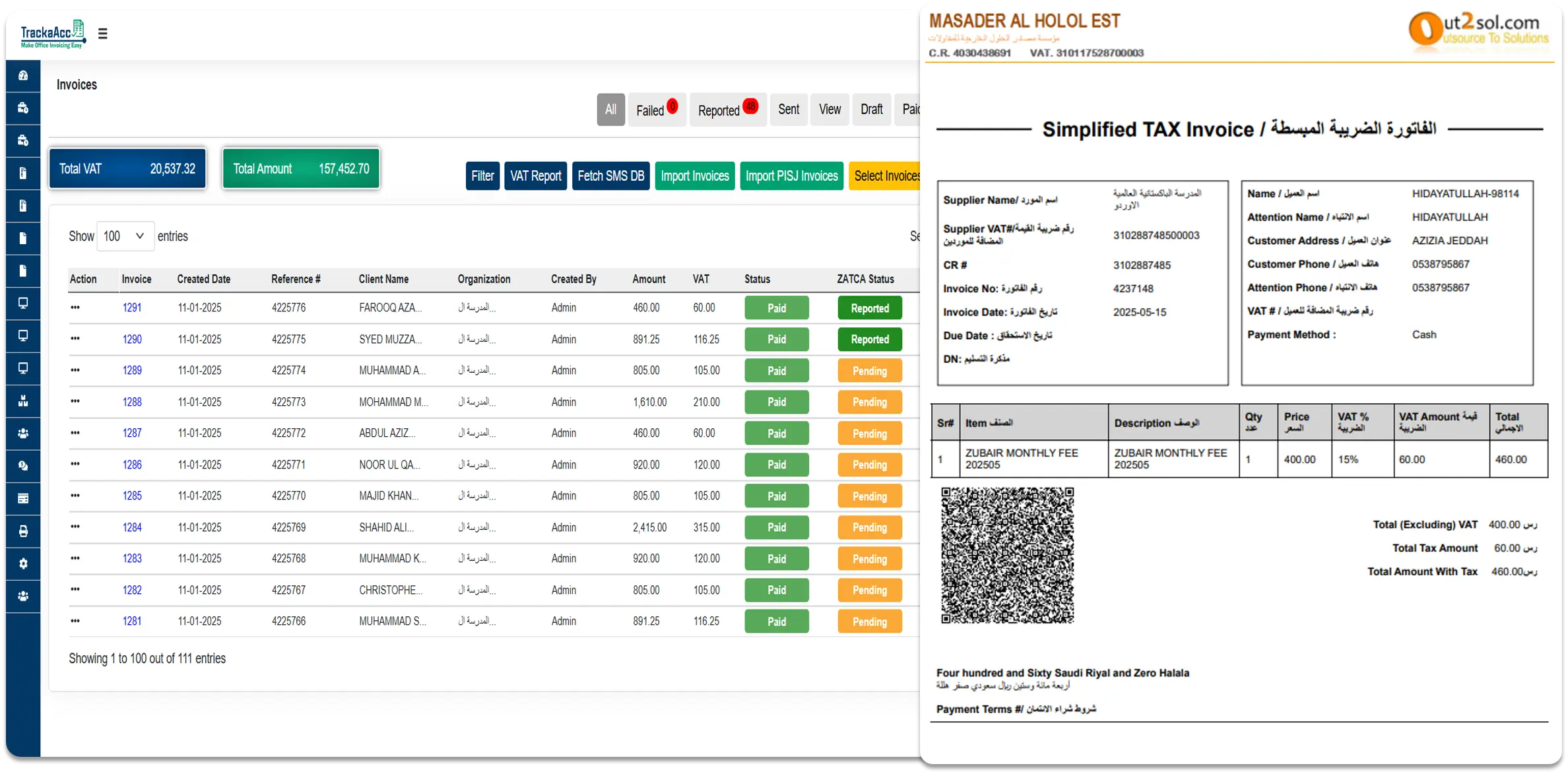Open the VAT Report
Viewport: 1568px width, 774px height.
coord(535,176)
